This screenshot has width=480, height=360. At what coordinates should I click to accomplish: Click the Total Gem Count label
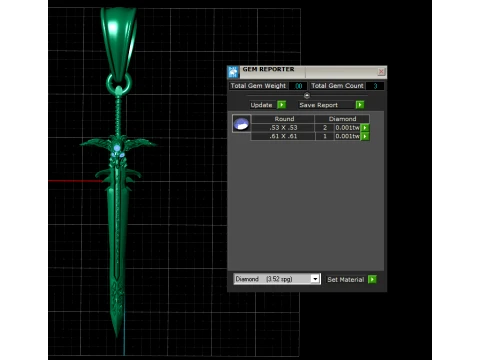(337, 86)
